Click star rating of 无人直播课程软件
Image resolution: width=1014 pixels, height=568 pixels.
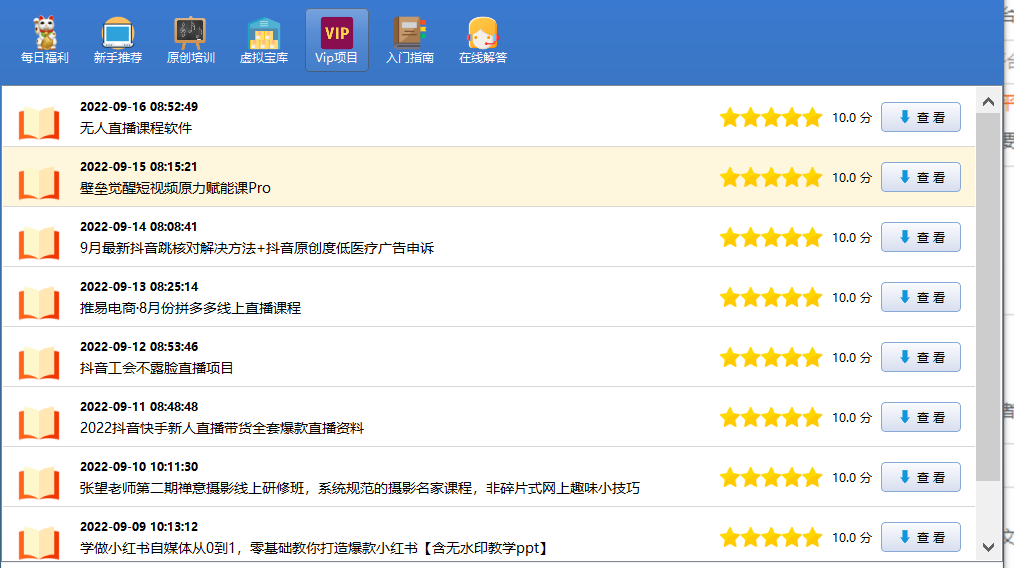pyautogui.click(x=771, y=118)
